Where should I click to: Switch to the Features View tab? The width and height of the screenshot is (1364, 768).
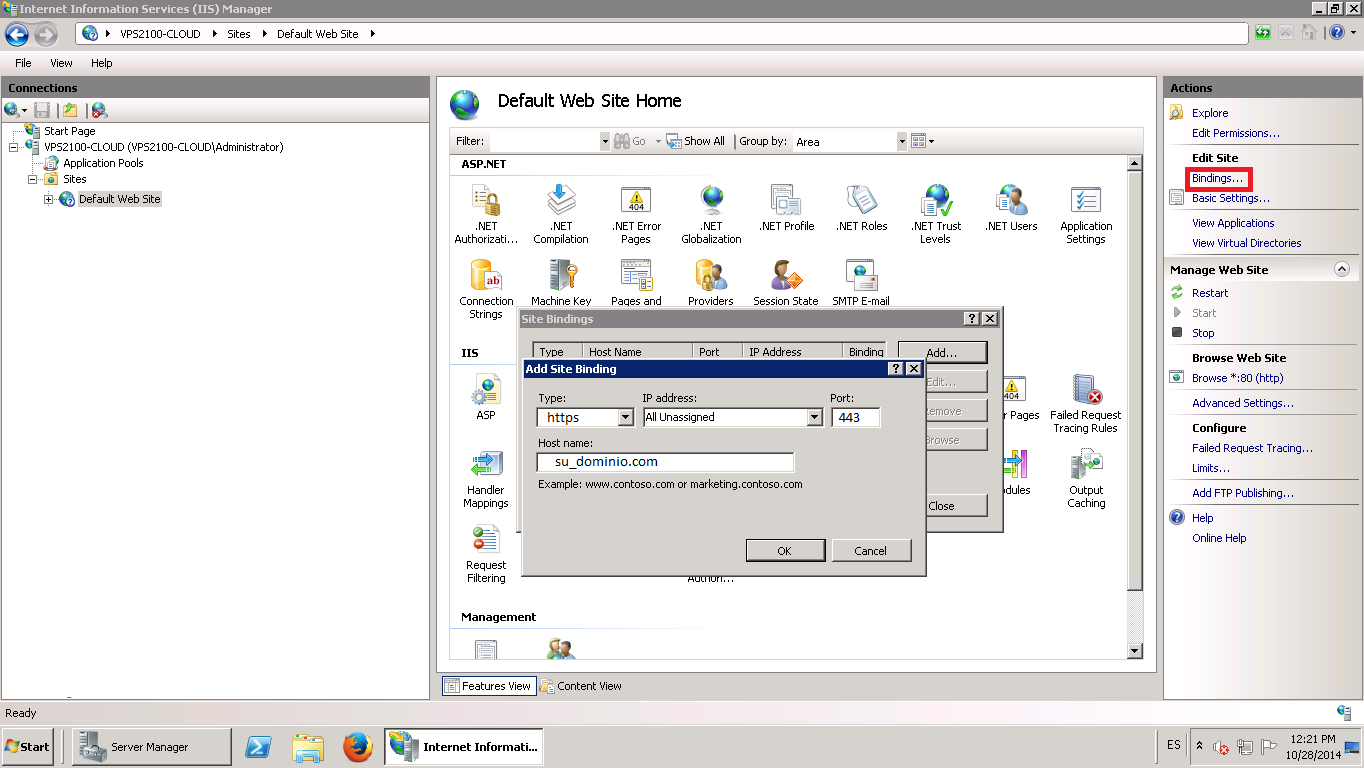coord(489,686)
